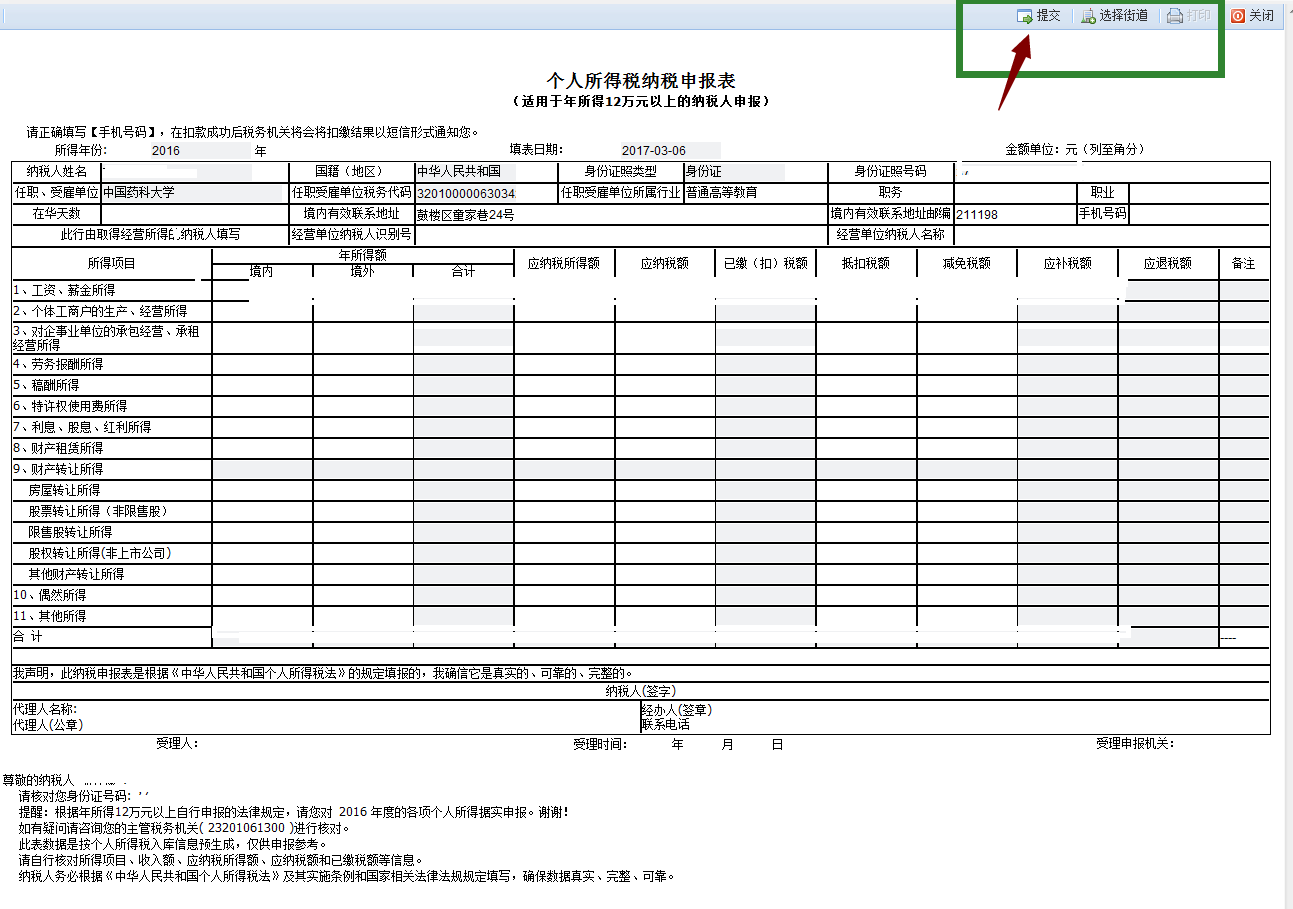Click the industry field showing 普通高等教育
This screenshot has height=909, width=1293.
click(x=755, y=193)
